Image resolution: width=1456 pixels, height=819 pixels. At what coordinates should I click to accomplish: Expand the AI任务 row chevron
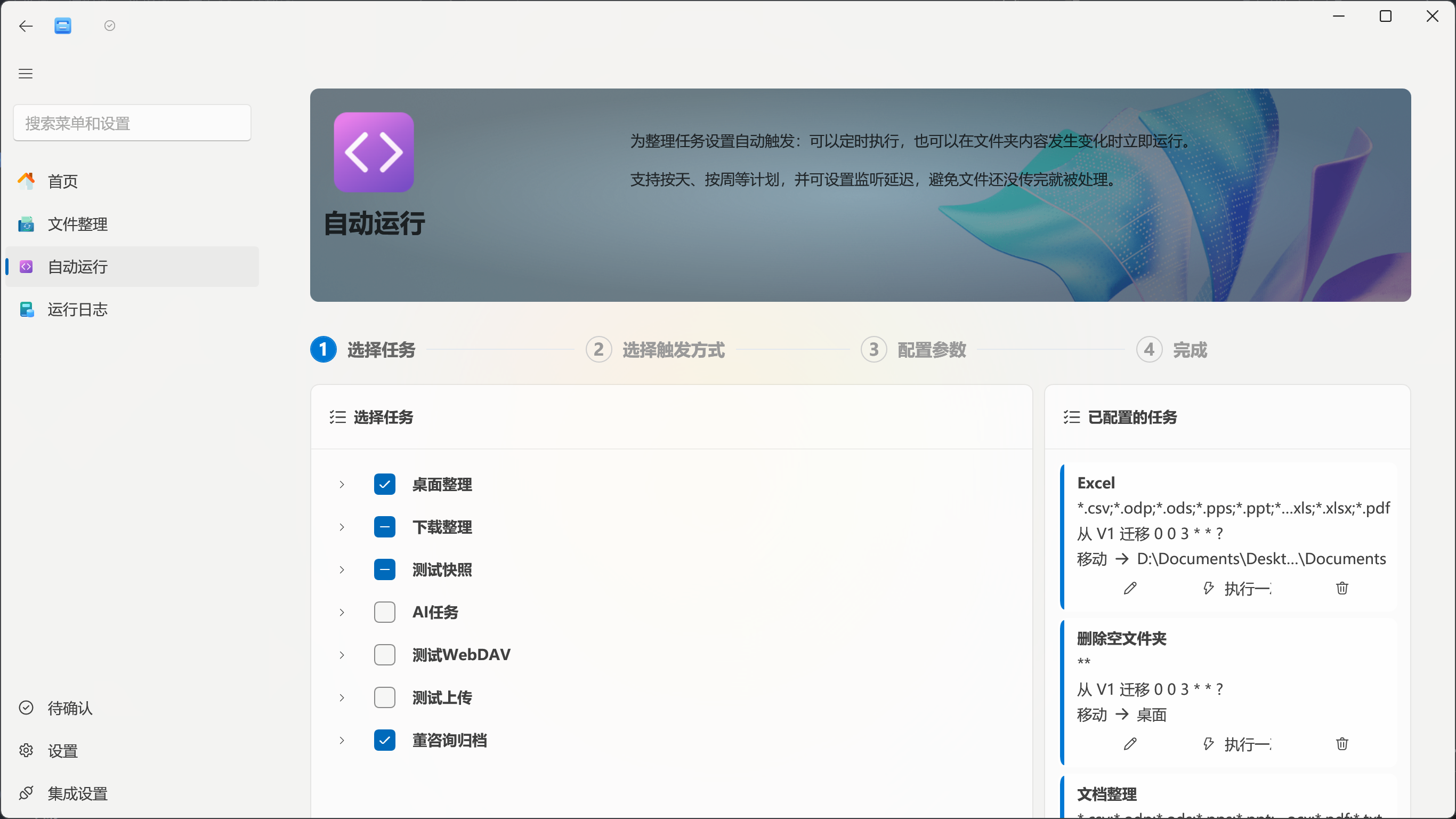[x=342, y=612]
